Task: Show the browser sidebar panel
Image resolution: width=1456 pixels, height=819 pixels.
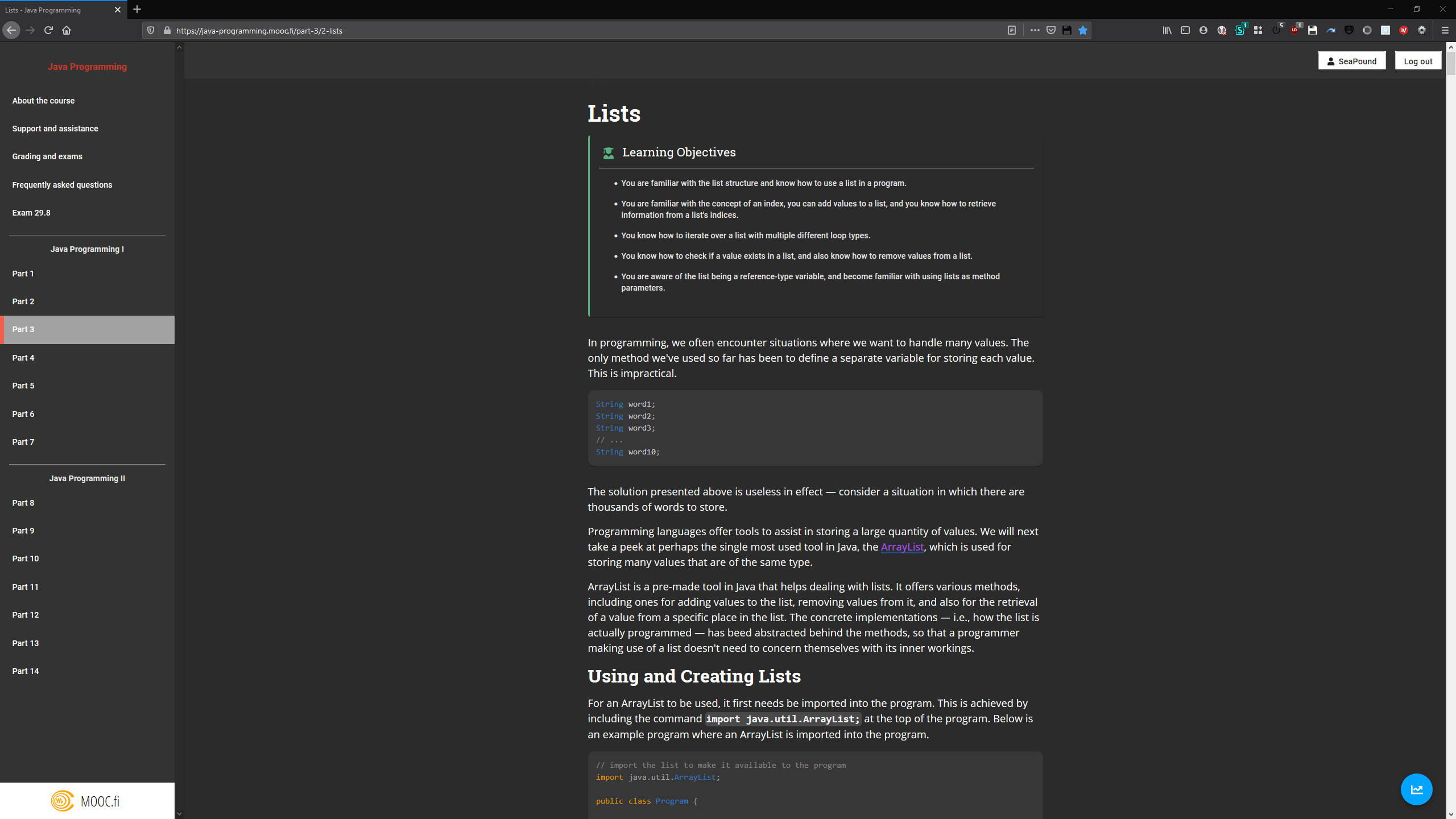Action: click(1186, 30)
